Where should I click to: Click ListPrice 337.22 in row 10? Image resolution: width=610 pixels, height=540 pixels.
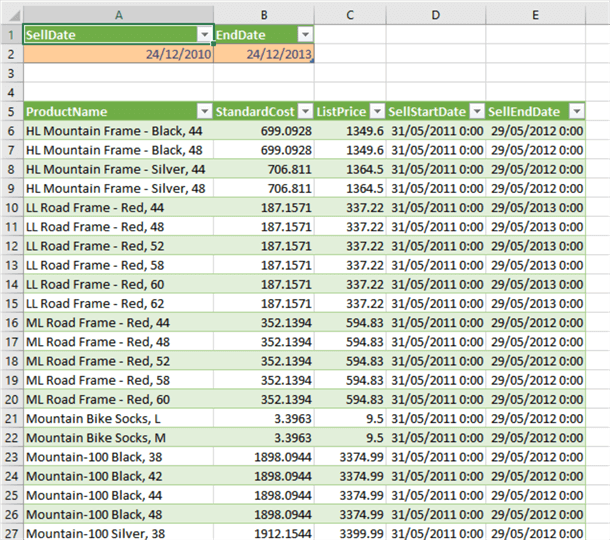[350, 208]
